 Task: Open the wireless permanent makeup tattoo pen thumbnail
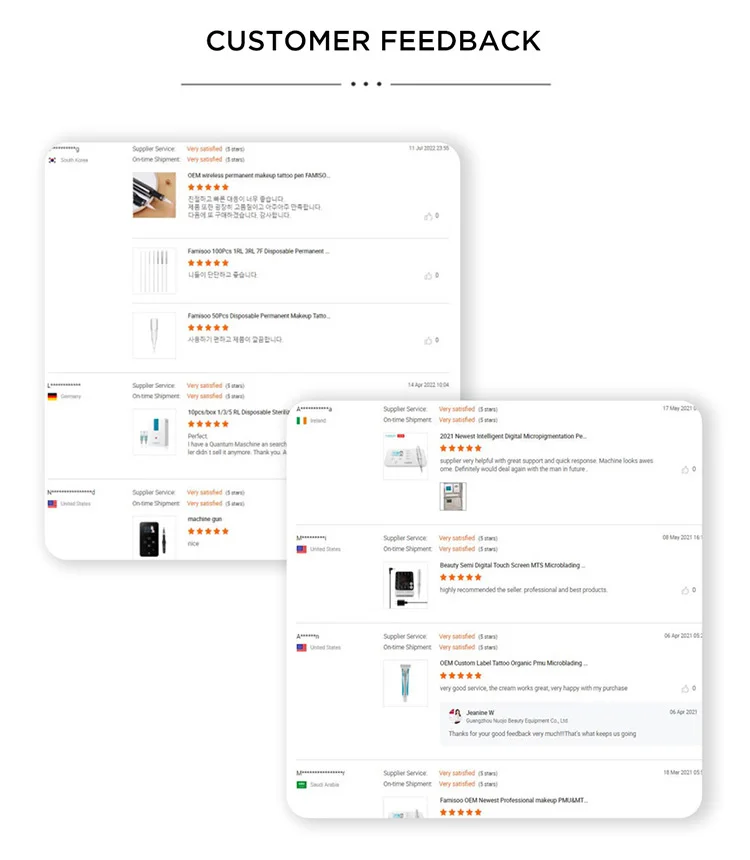(x=154, y=195)
